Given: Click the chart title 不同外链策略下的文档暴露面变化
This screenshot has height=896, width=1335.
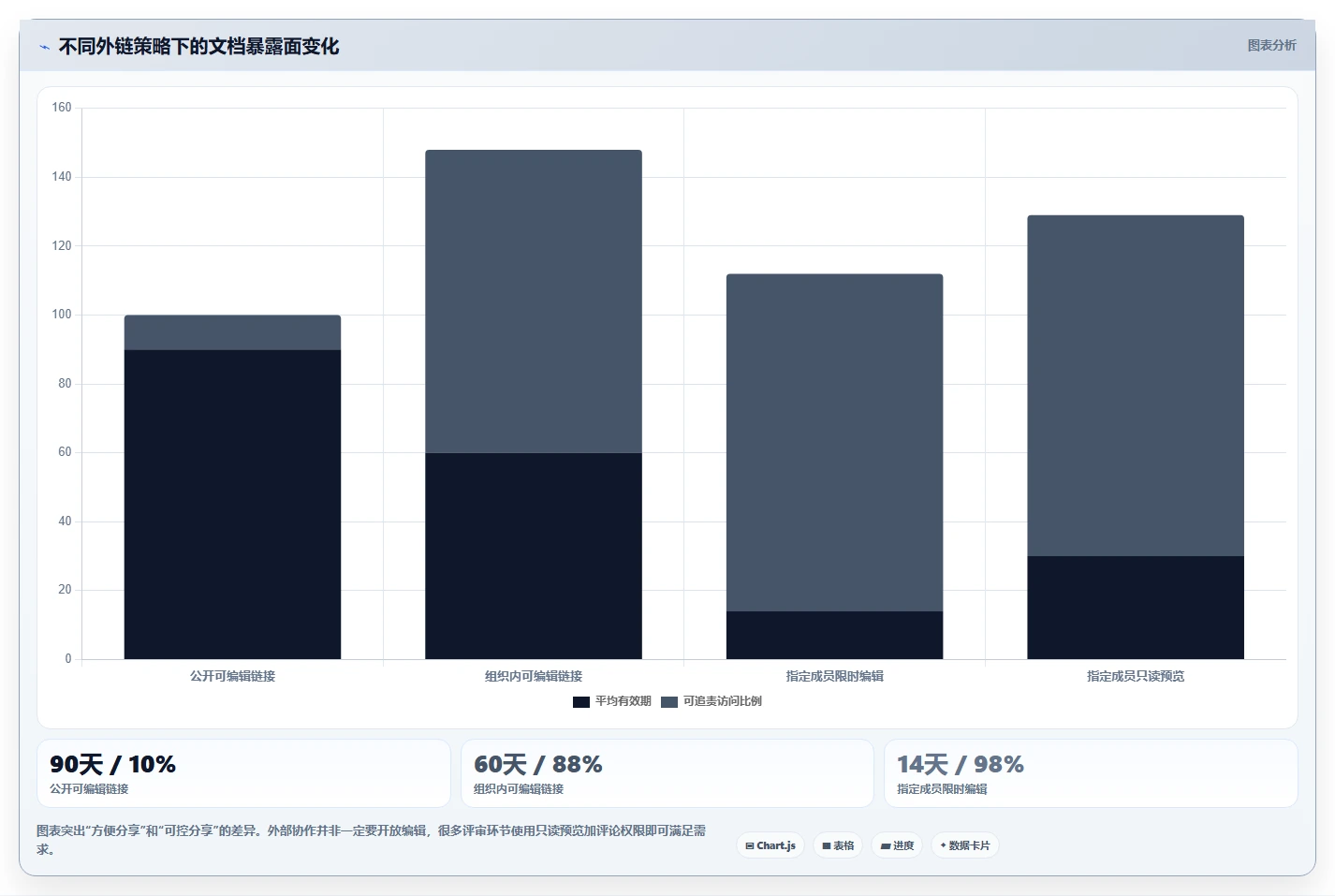Looking at the screenshot, I should click(198, 46).
